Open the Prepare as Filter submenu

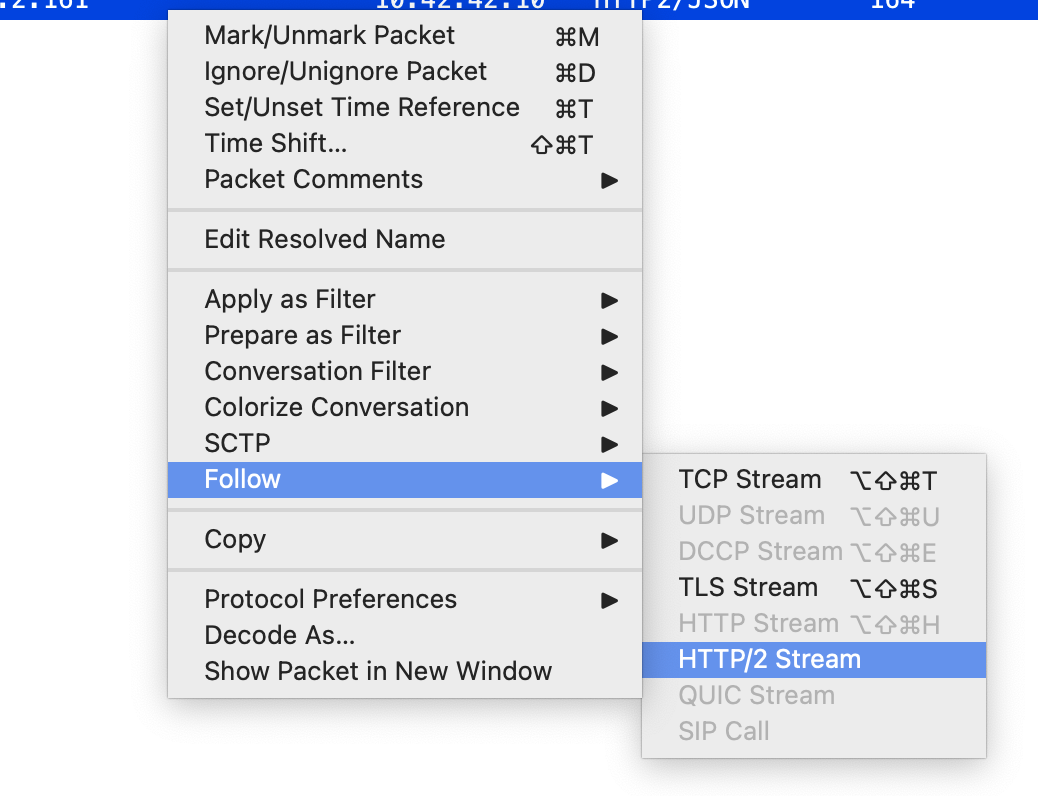click(302, 336)
